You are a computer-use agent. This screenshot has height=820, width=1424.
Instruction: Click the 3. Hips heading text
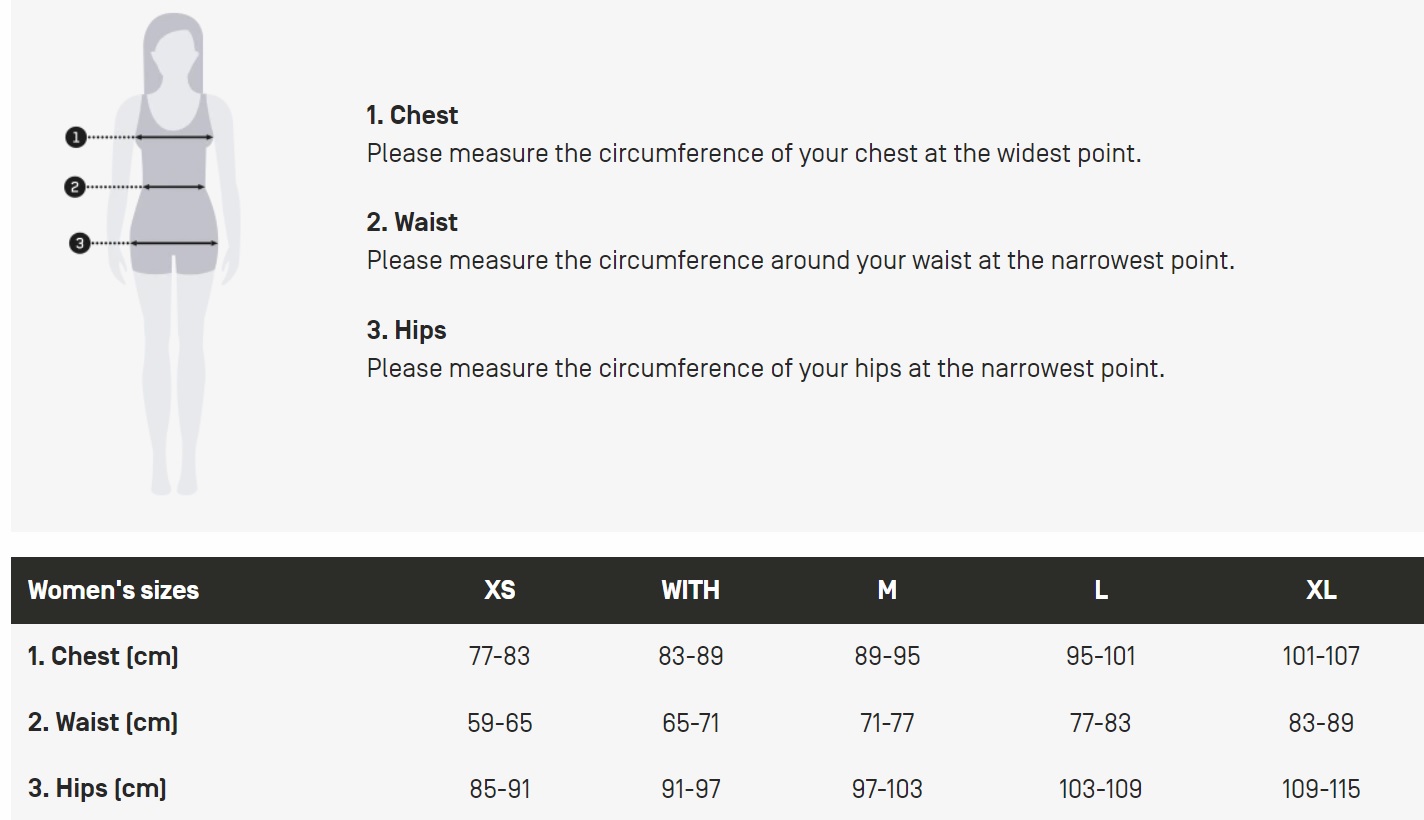[x=406, y=330]
